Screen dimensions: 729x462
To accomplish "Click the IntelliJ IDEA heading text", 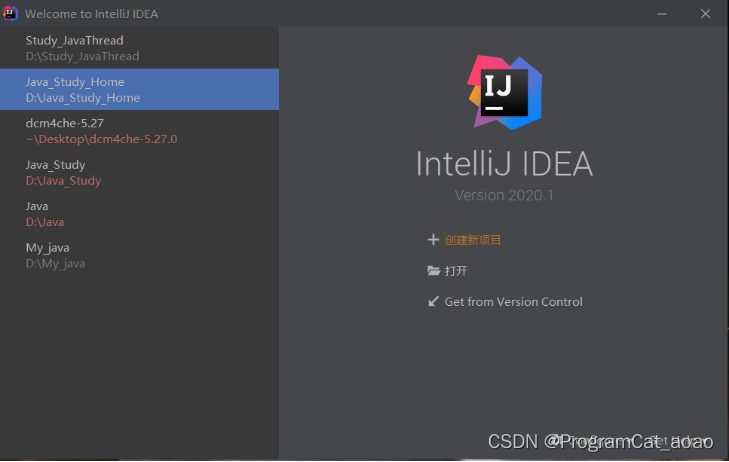I will [504, 164].
